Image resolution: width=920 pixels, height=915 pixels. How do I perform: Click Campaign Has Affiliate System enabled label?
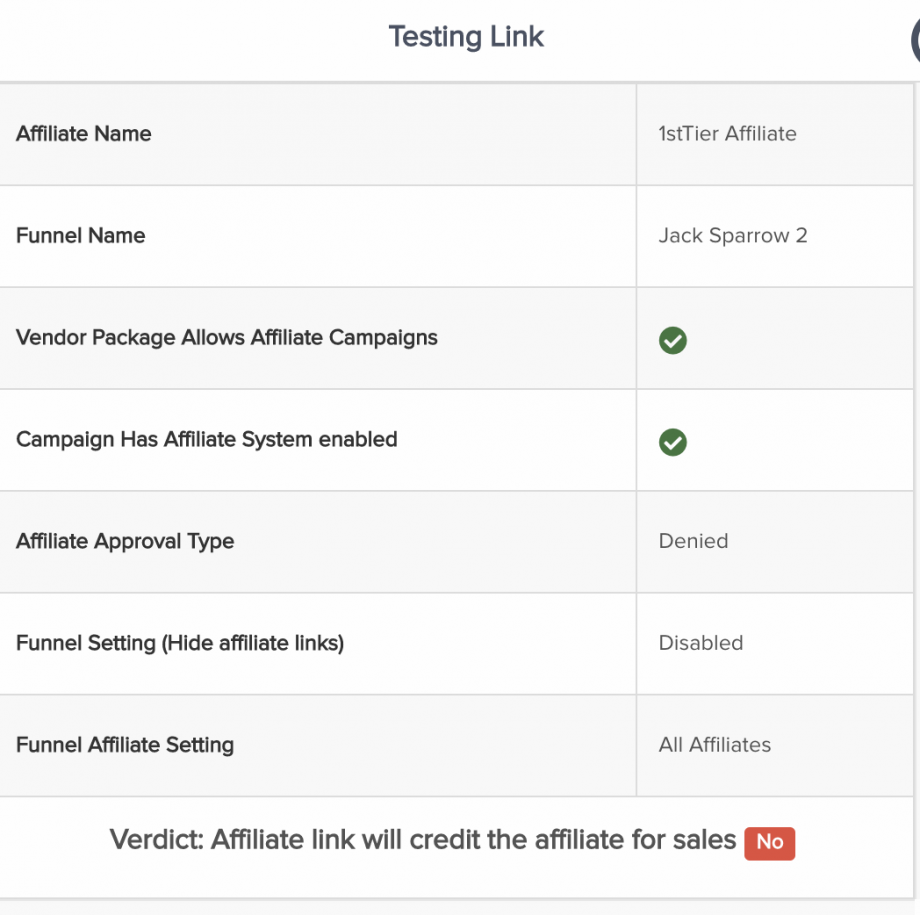207,440
